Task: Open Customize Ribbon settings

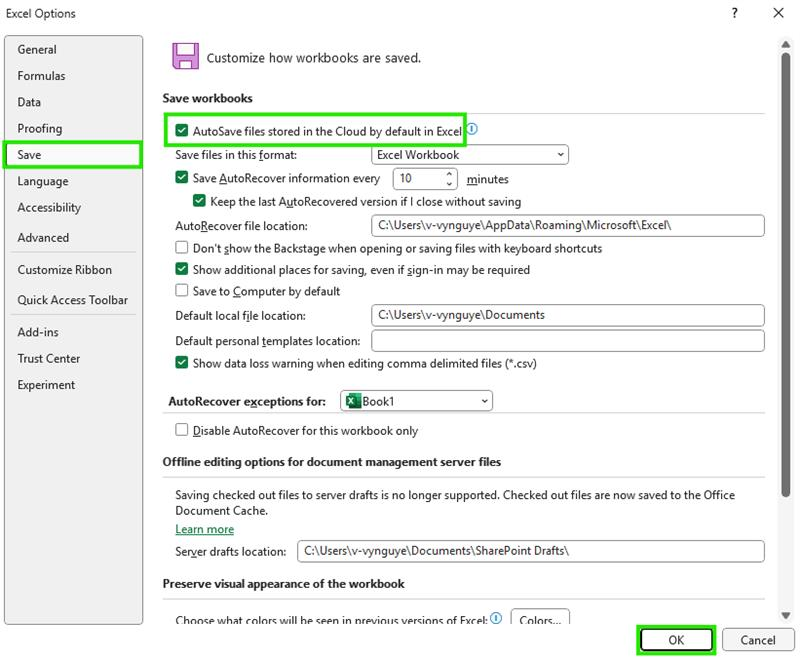Action: pos(65,270)
